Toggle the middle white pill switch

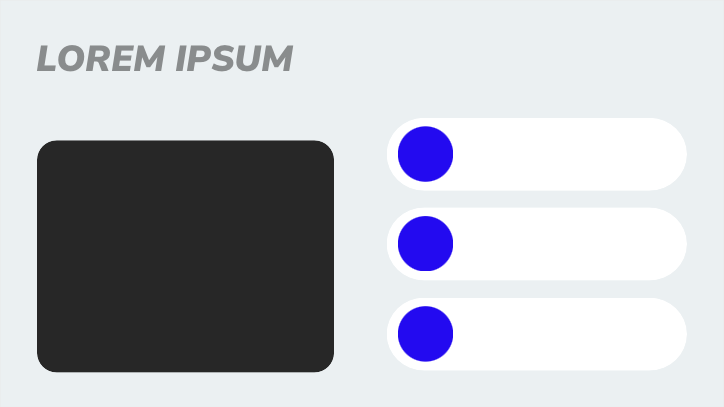coord(536,244)
